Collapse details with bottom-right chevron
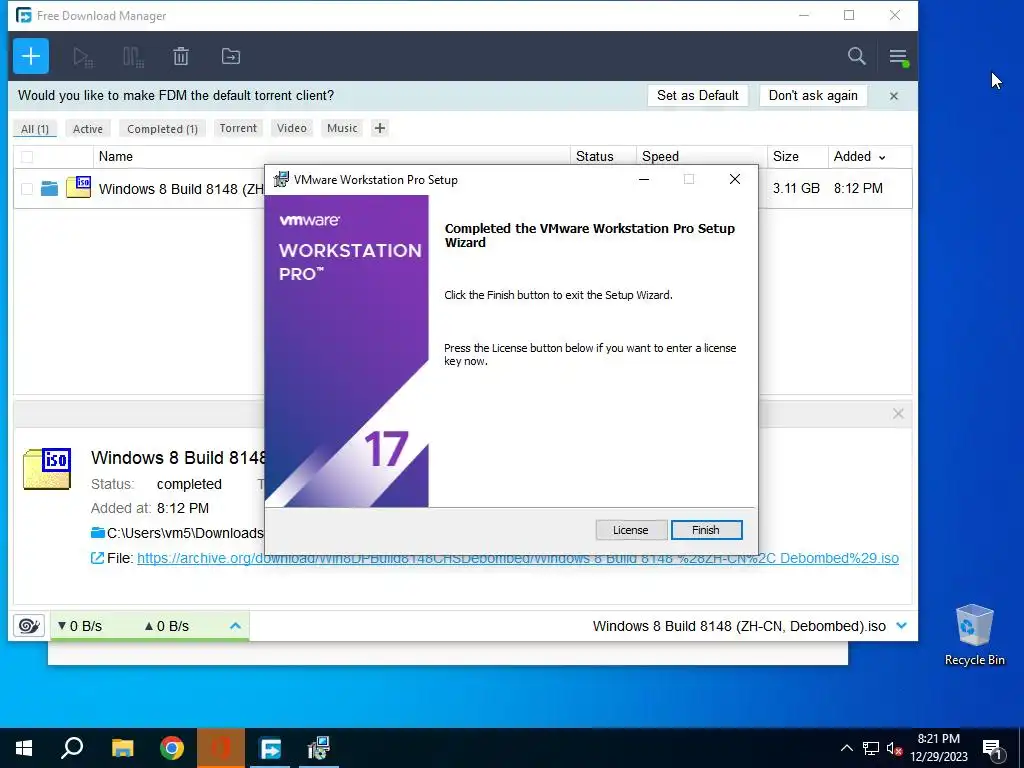This screenshot has width=1024, height=768. pyautogui.click(x=902, y=626)
